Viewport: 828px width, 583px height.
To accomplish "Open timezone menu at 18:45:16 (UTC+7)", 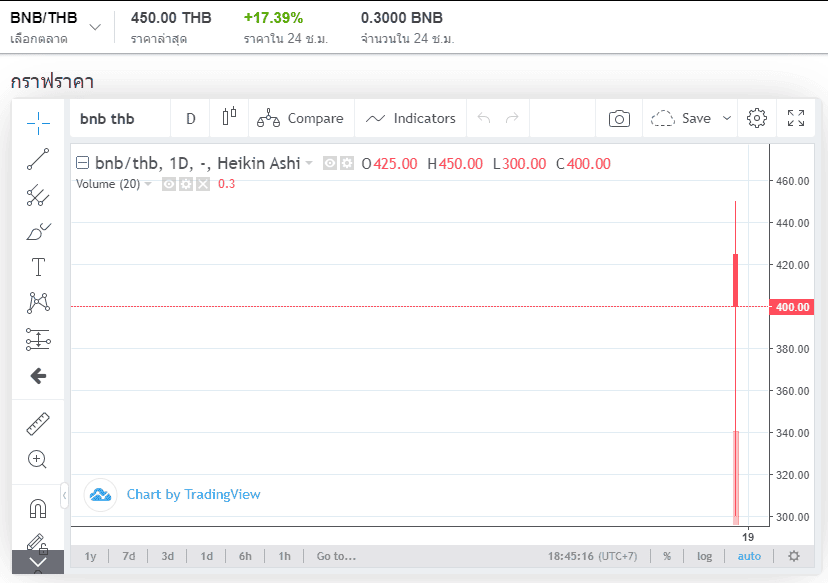I will tap(592, 556).
